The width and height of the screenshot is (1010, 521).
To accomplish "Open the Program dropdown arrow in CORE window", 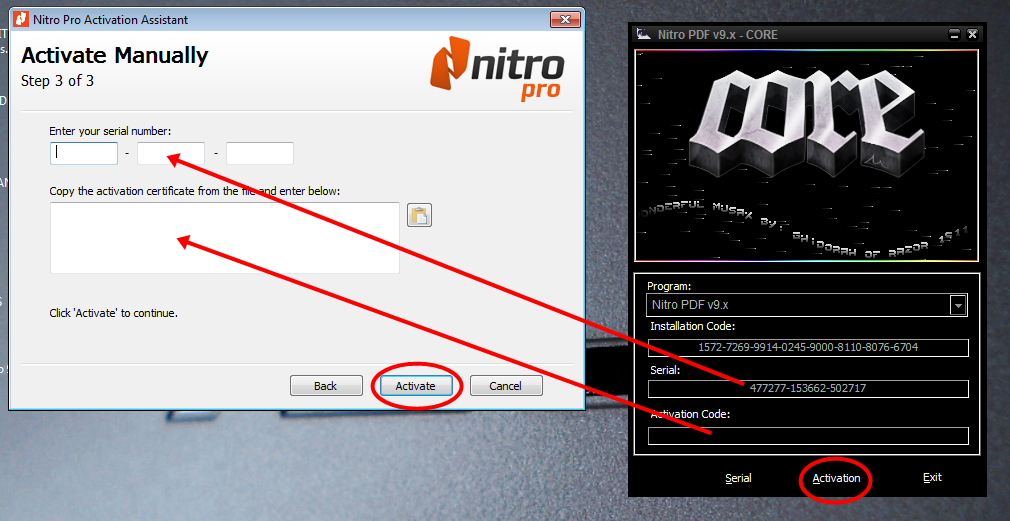I will click(x=958, y=305).
